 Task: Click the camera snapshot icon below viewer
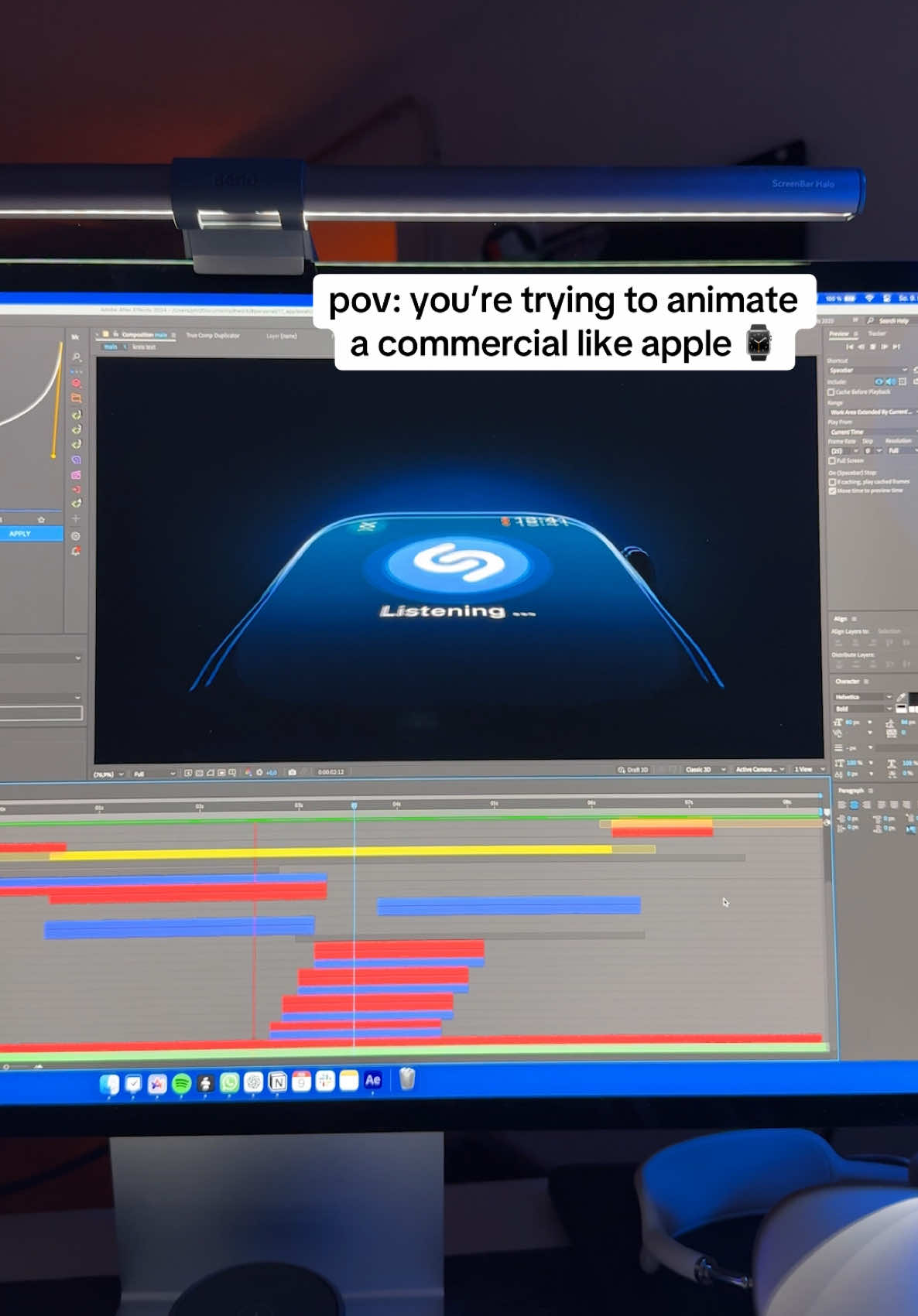click(292, 772)
